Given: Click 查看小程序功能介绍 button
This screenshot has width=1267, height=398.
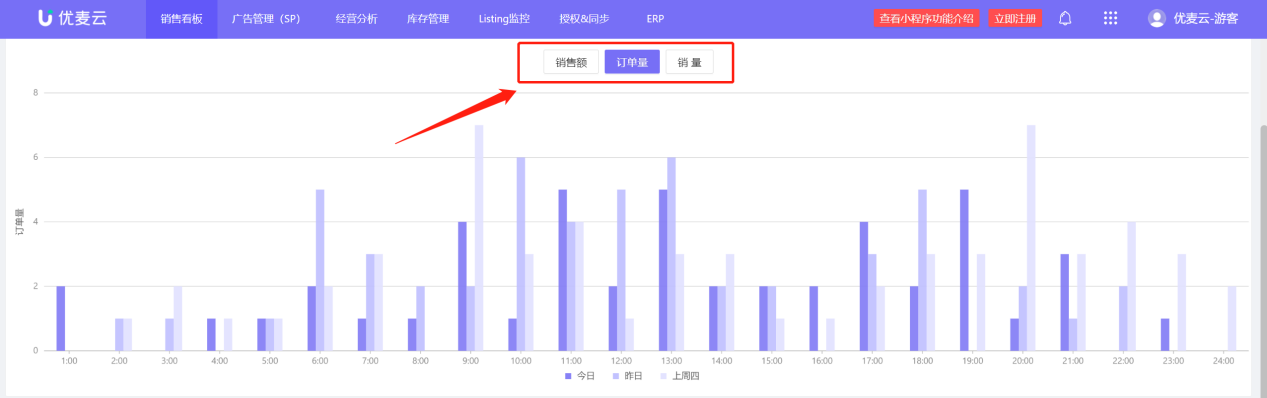Looking at the screenshot, I should pyautogui.click(x=926, y=18).
